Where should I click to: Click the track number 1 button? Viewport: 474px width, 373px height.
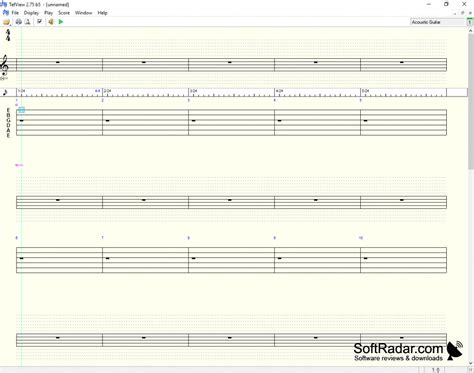point(470,22)
